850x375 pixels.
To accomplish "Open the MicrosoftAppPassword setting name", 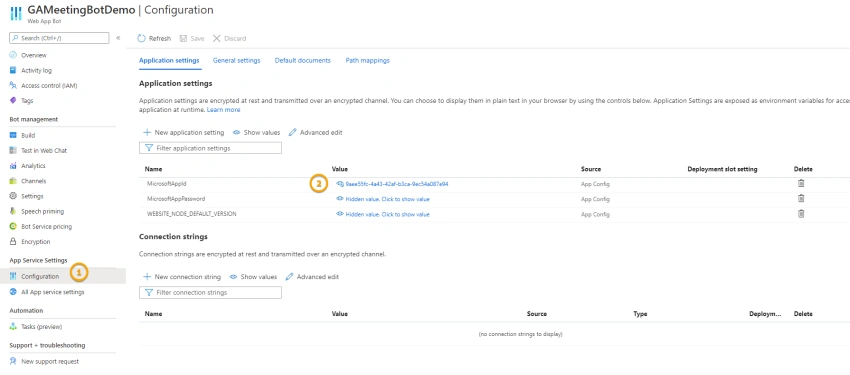I will click(176, 199).
